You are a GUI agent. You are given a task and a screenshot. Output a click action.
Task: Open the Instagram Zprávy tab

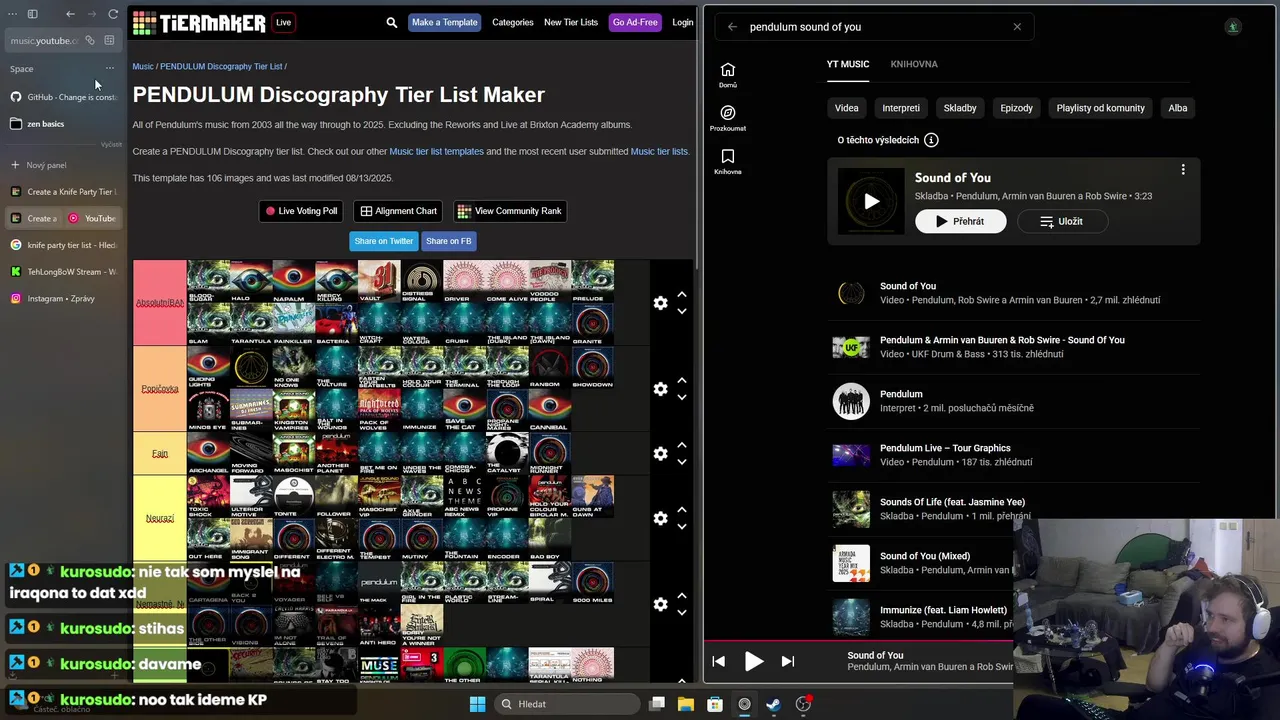[63, 298]
